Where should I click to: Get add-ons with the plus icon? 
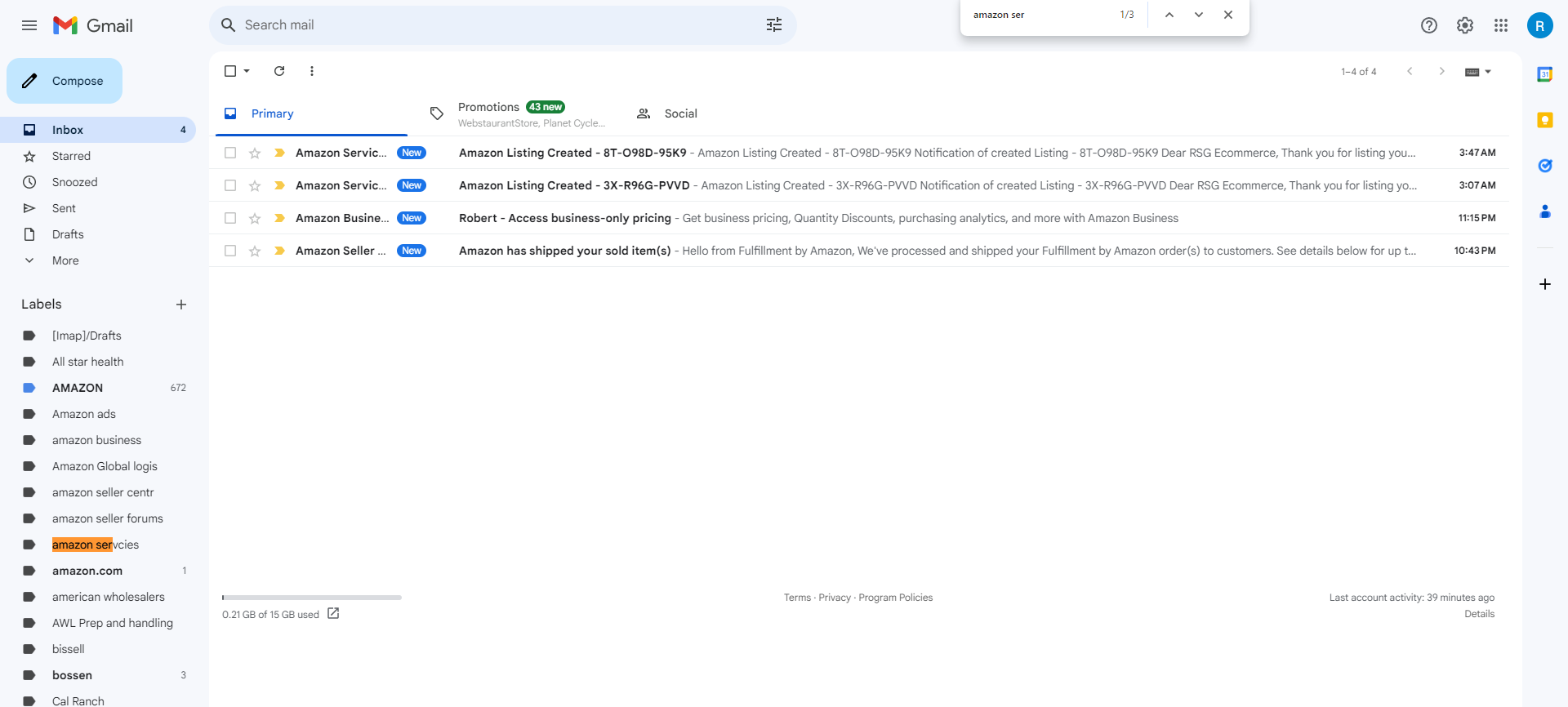click(1544, 284)
